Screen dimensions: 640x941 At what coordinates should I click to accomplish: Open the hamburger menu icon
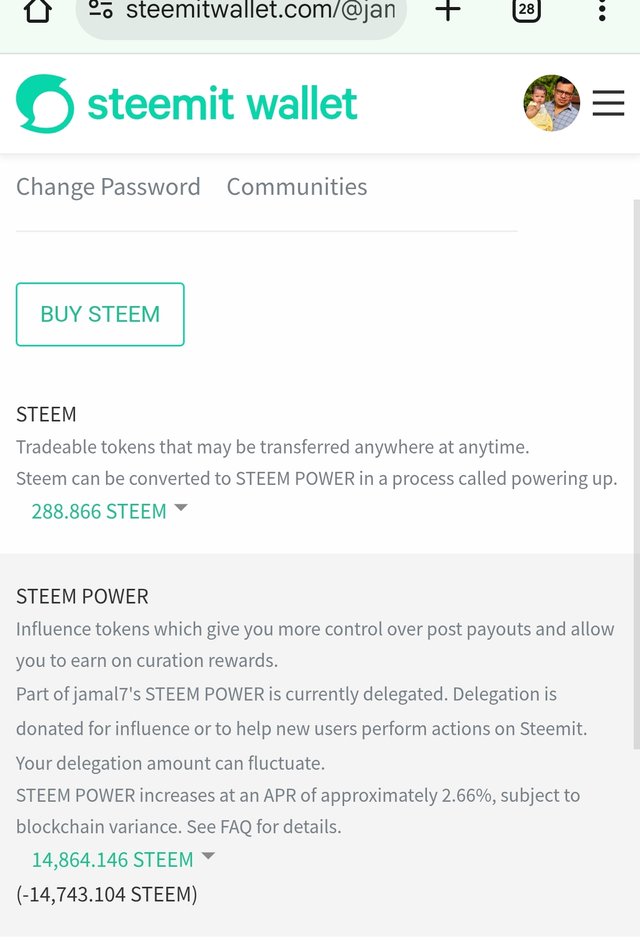[608, 103]
